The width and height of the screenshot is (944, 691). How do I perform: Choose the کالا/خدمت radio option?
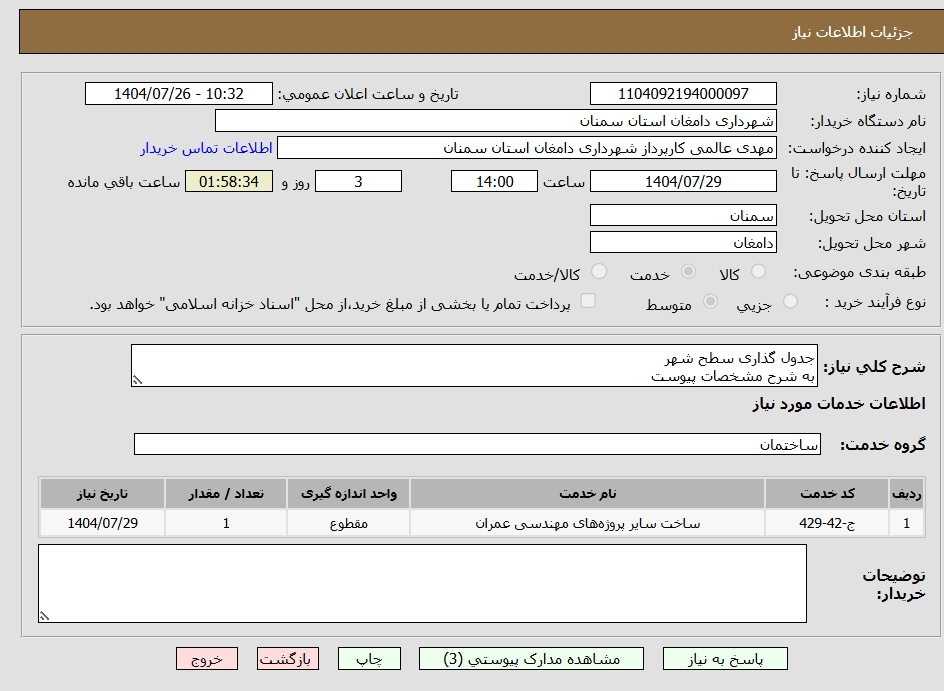pos(599,272)
